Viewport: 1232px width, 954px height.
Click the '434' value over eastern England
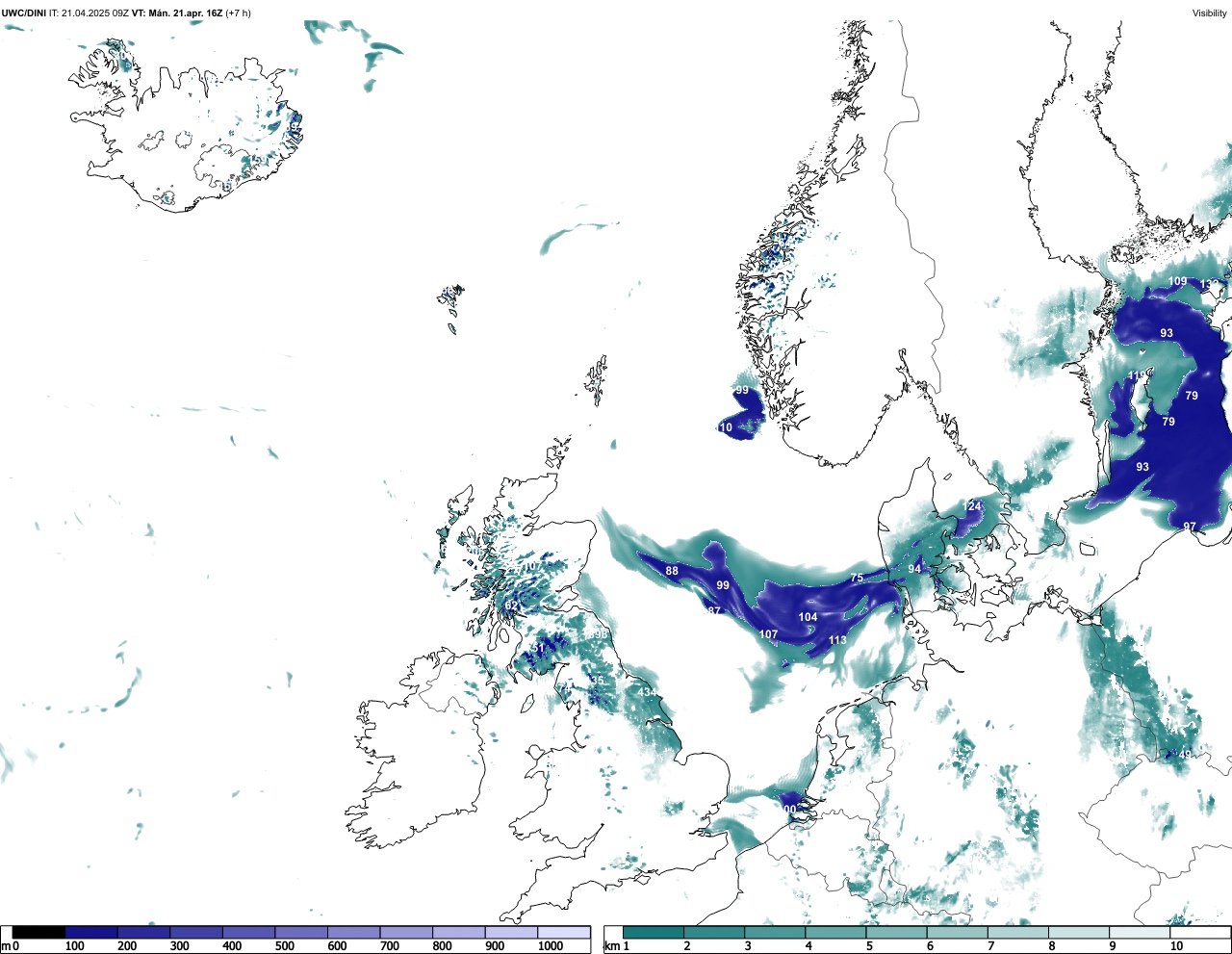click(x=648, y=693)
